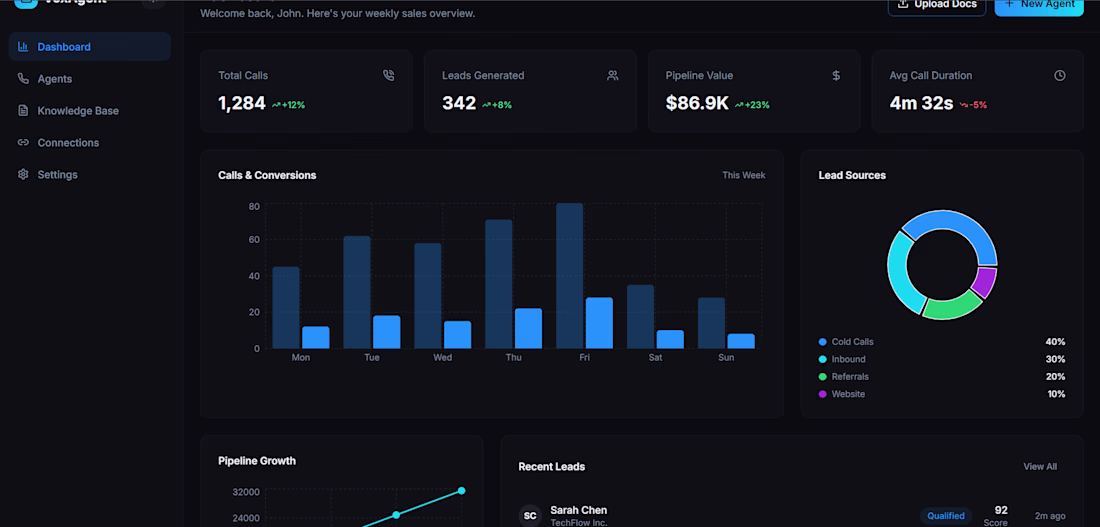Screen dimensions: 1100x527
Task: Click the Recent Leads heading
Action: click(551, 467)
